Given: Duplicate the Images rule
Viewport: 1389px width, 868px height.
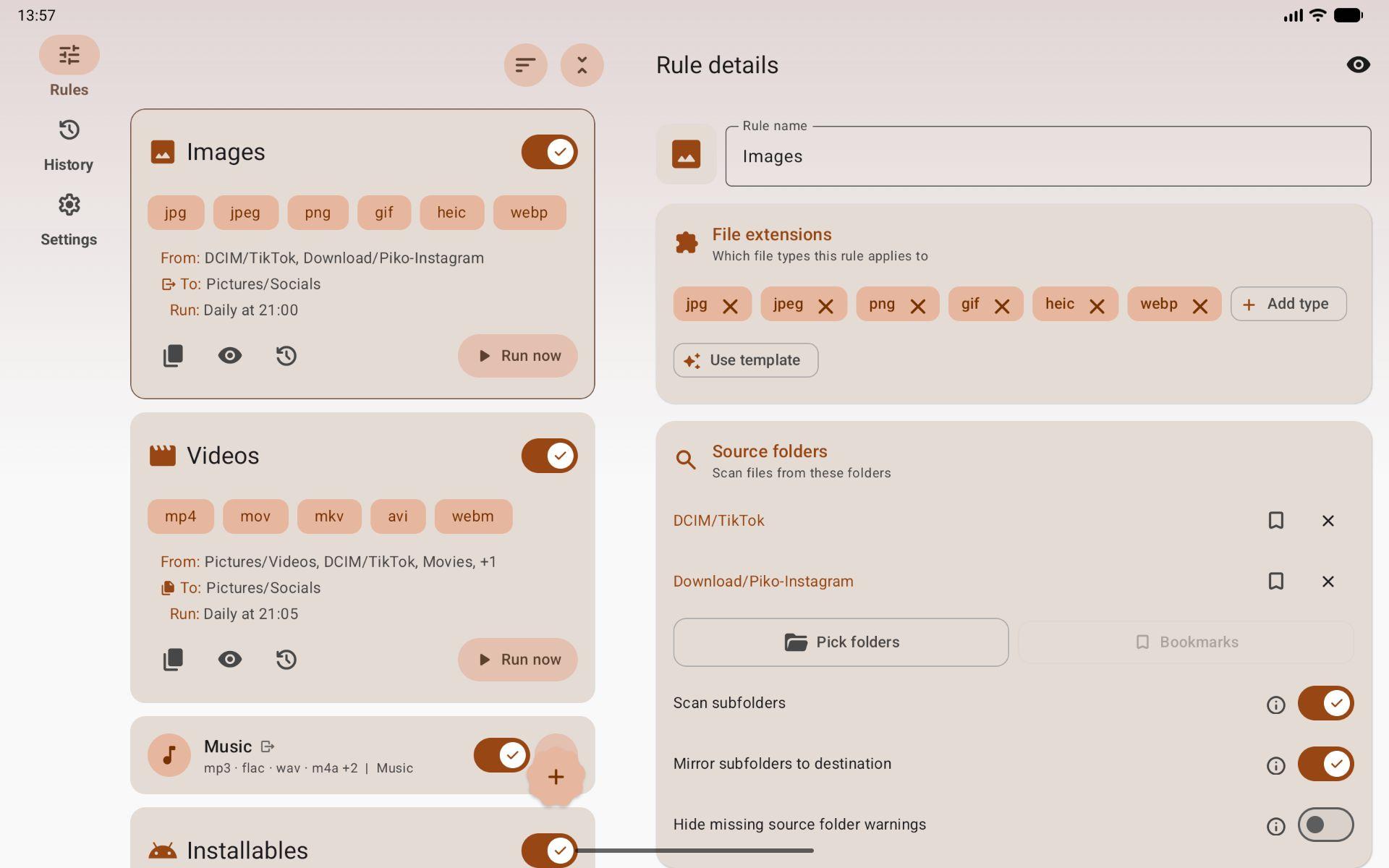Looking at the screenshot, I should click(173, 355).
